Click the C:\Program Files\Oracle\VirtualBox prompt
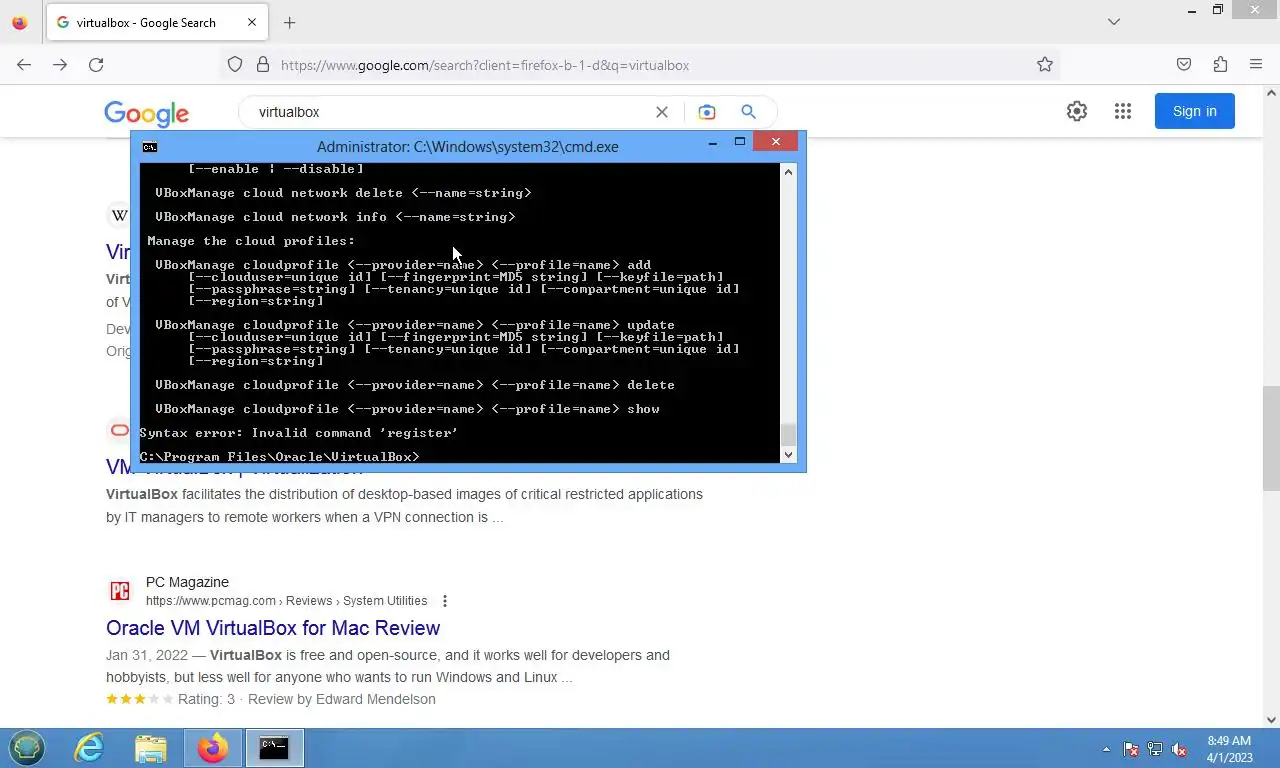The width and height of the screenshot is (1280, 768). click(280, 457)
